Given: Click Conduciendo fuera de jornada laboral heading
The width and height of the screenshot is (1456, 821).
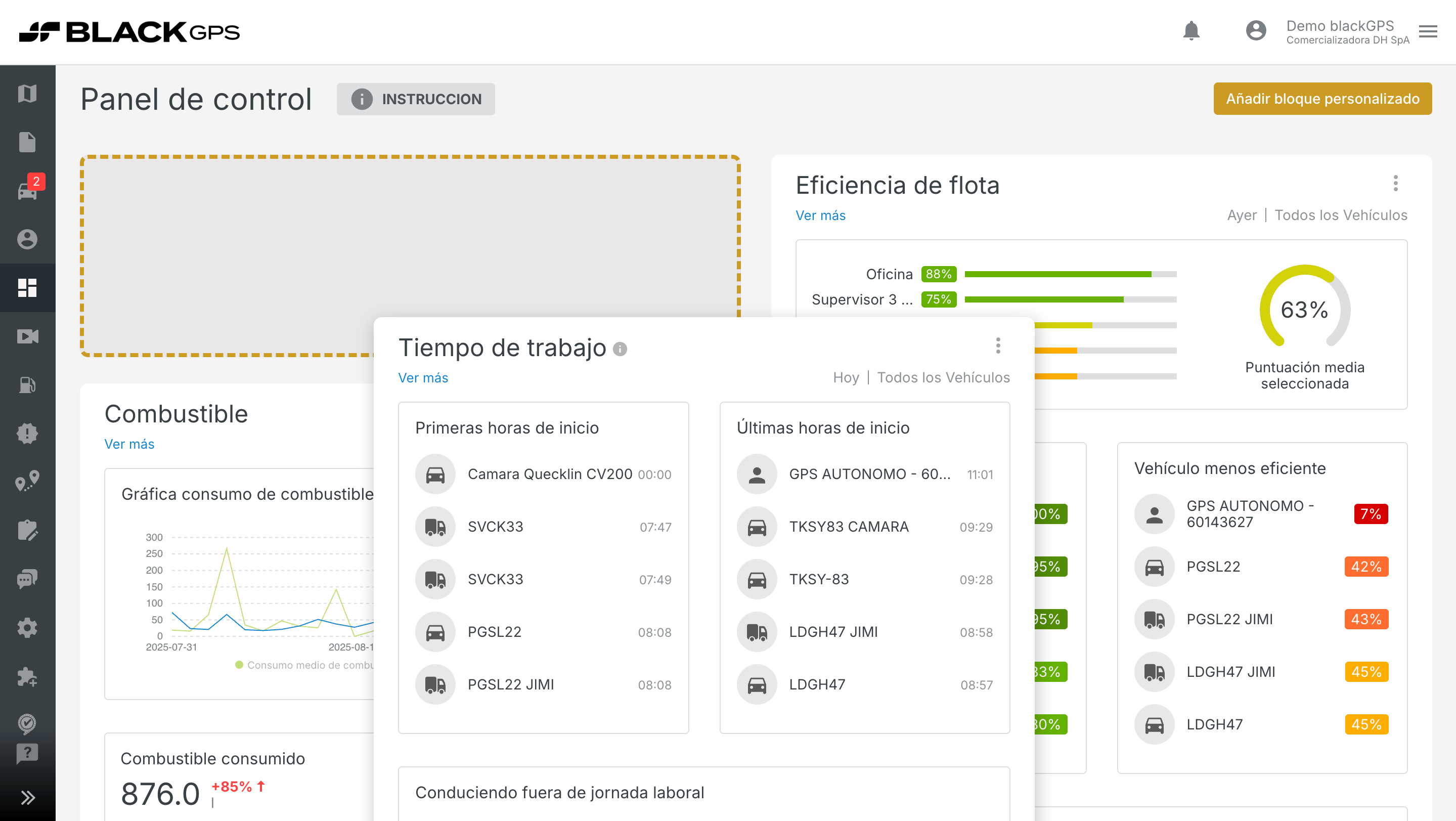Looking at the screenshot, I should tap(559, 793).
